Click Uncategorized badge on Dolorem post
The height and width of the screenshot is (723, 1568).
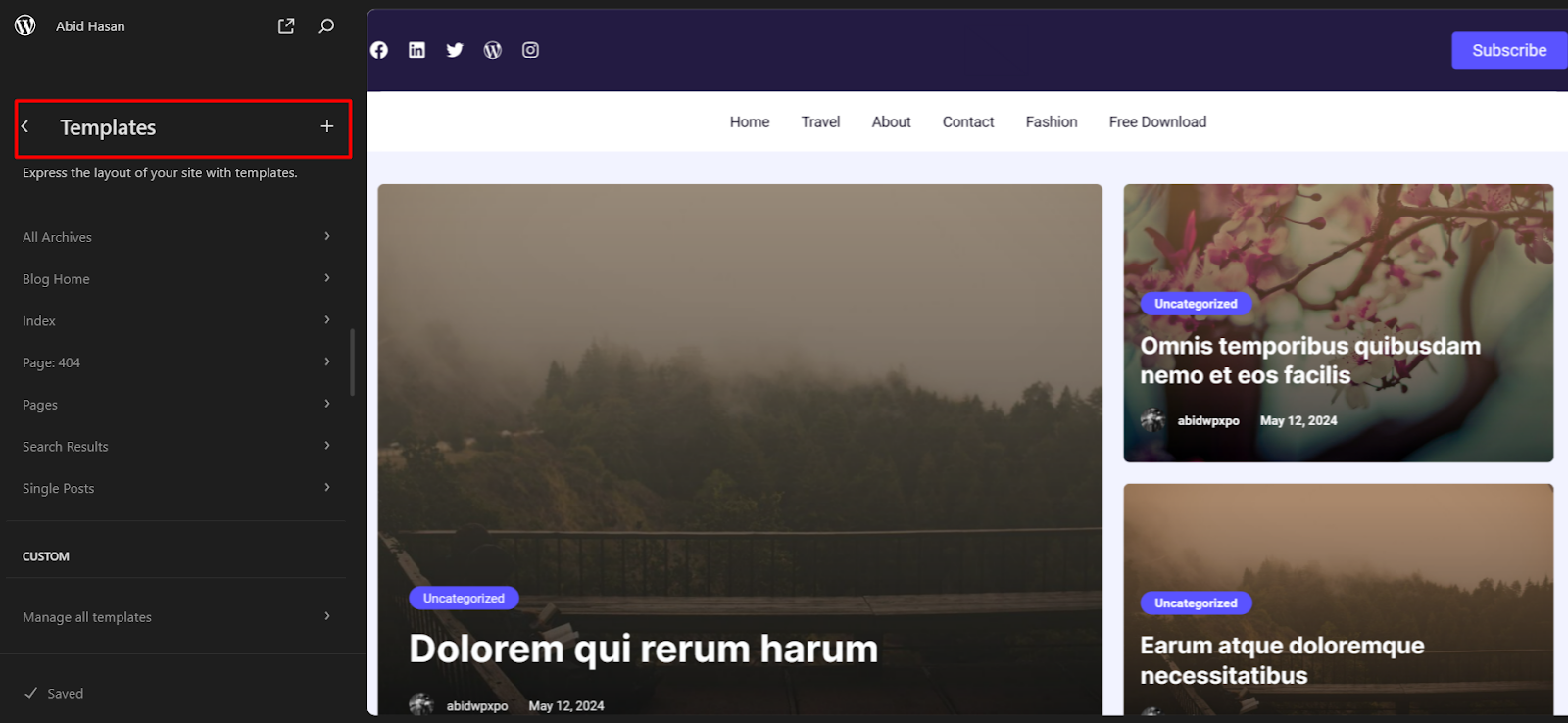(464, 598)
